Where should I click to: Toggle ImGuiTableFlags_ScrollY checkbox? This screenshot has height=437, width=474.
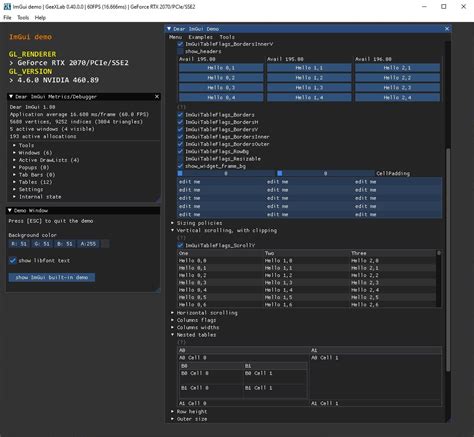point(180,245)
